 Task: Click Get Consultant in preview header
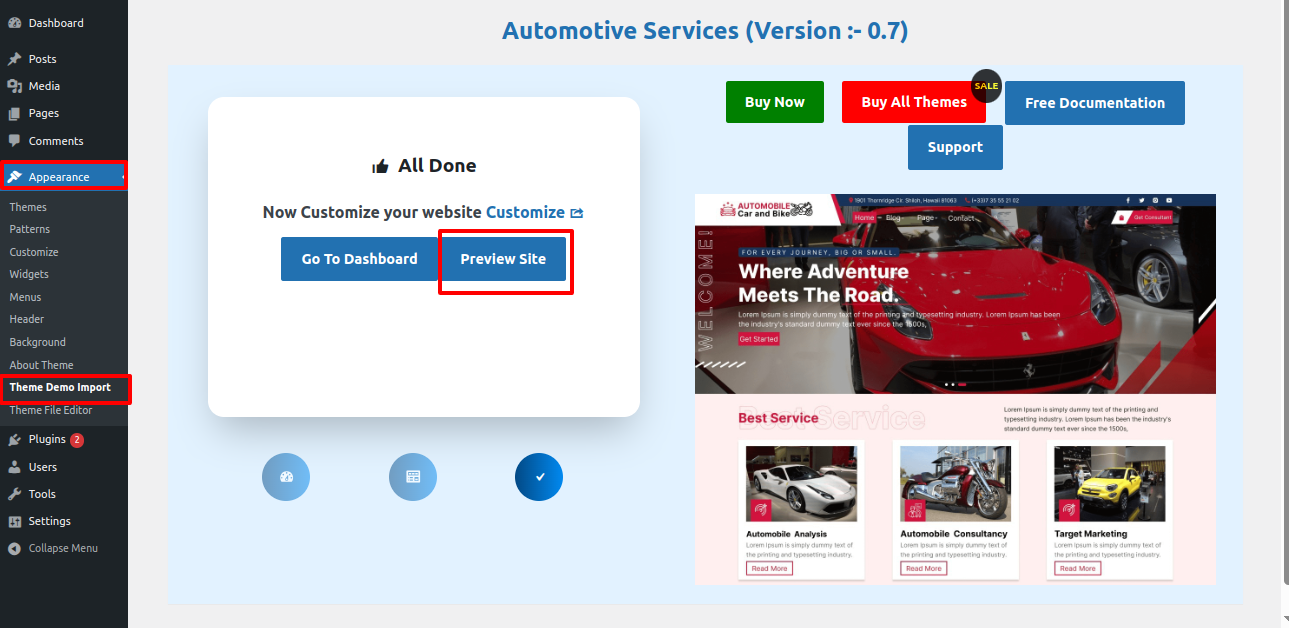[1143, 217]
